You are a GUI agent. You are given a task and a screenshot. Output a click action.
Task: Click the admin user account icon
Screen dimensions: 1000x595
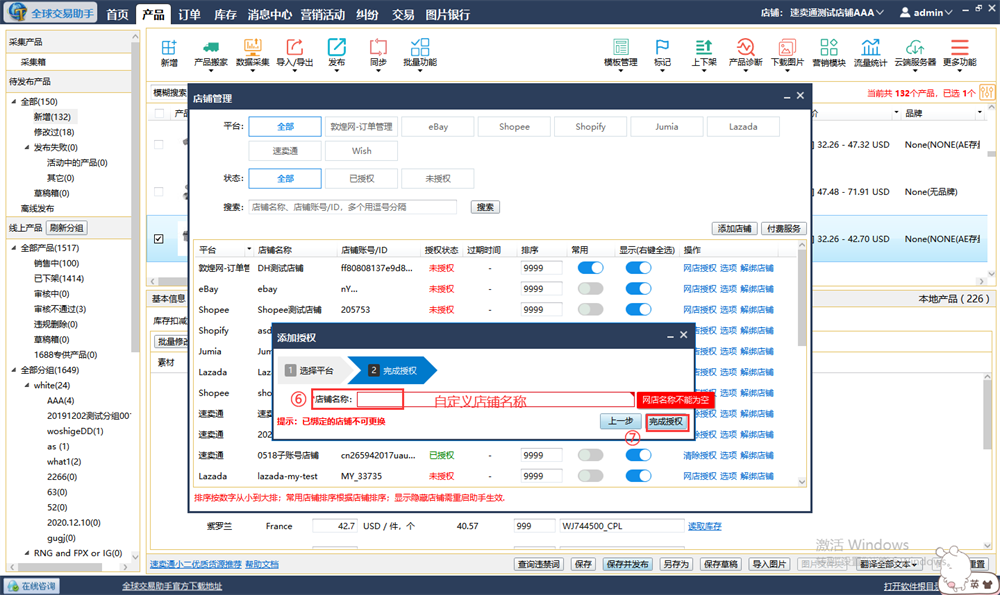904,12
